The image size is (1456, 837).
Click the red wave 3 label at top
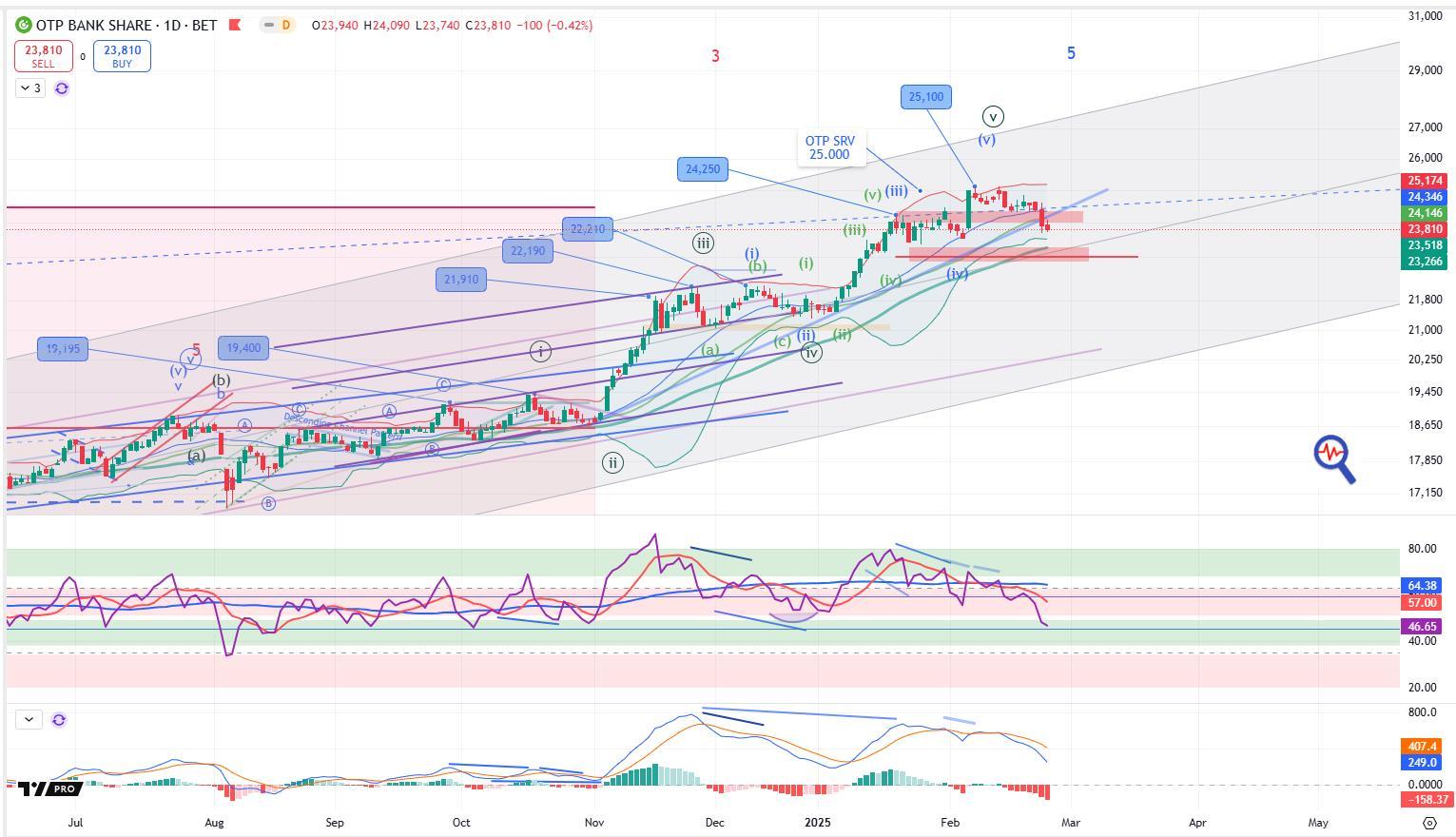[x=715, y=56]
